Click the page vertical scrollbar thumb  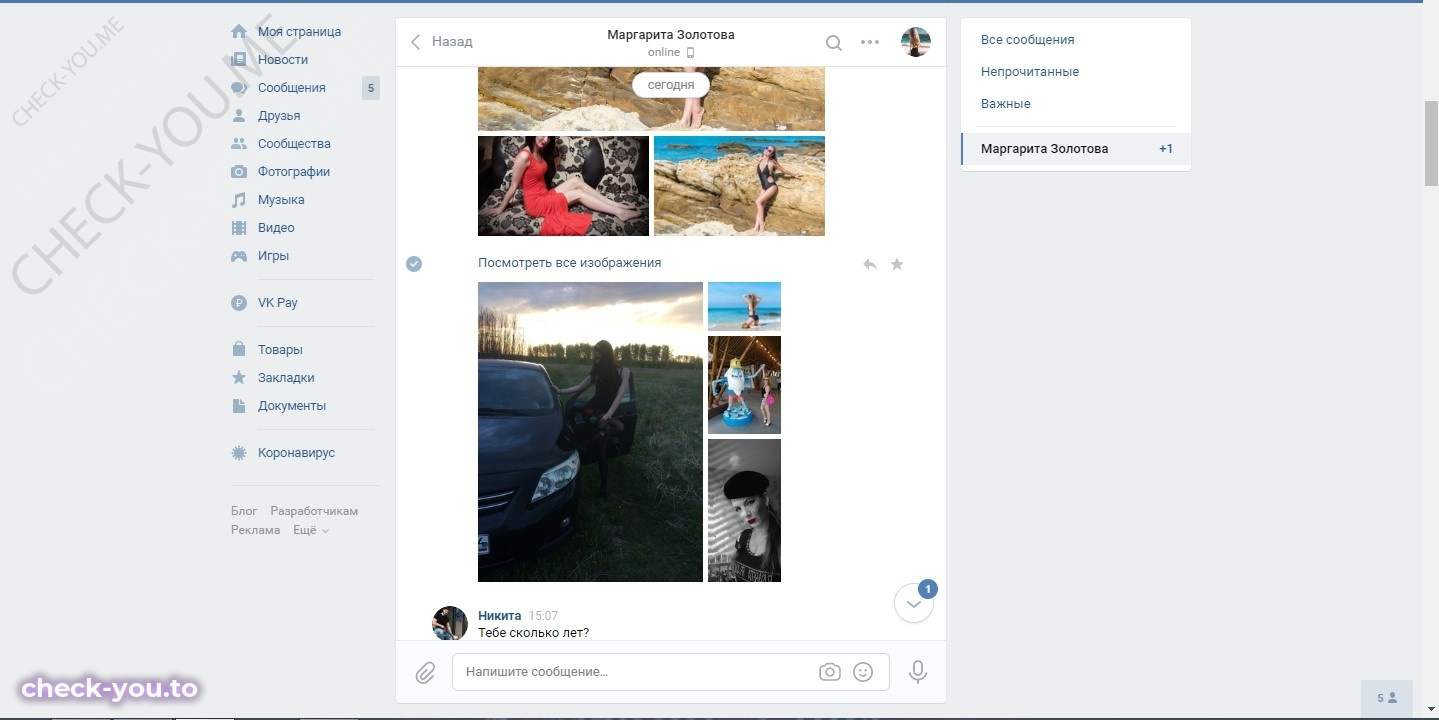coord(1431,143)
